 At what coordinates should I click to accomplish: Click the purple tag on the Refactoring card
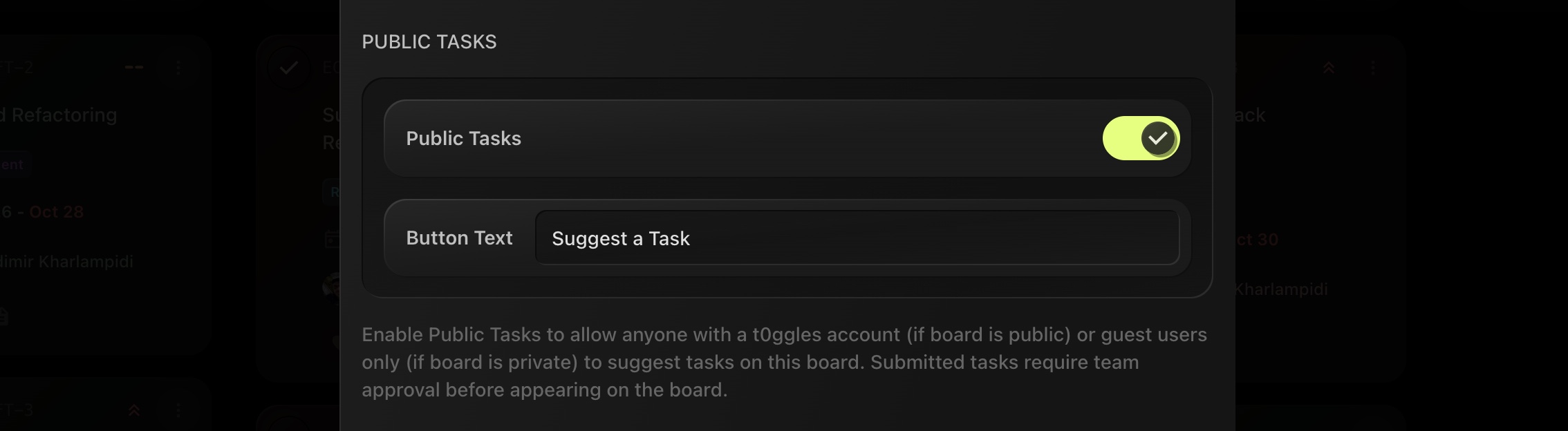tap(12, 164)
